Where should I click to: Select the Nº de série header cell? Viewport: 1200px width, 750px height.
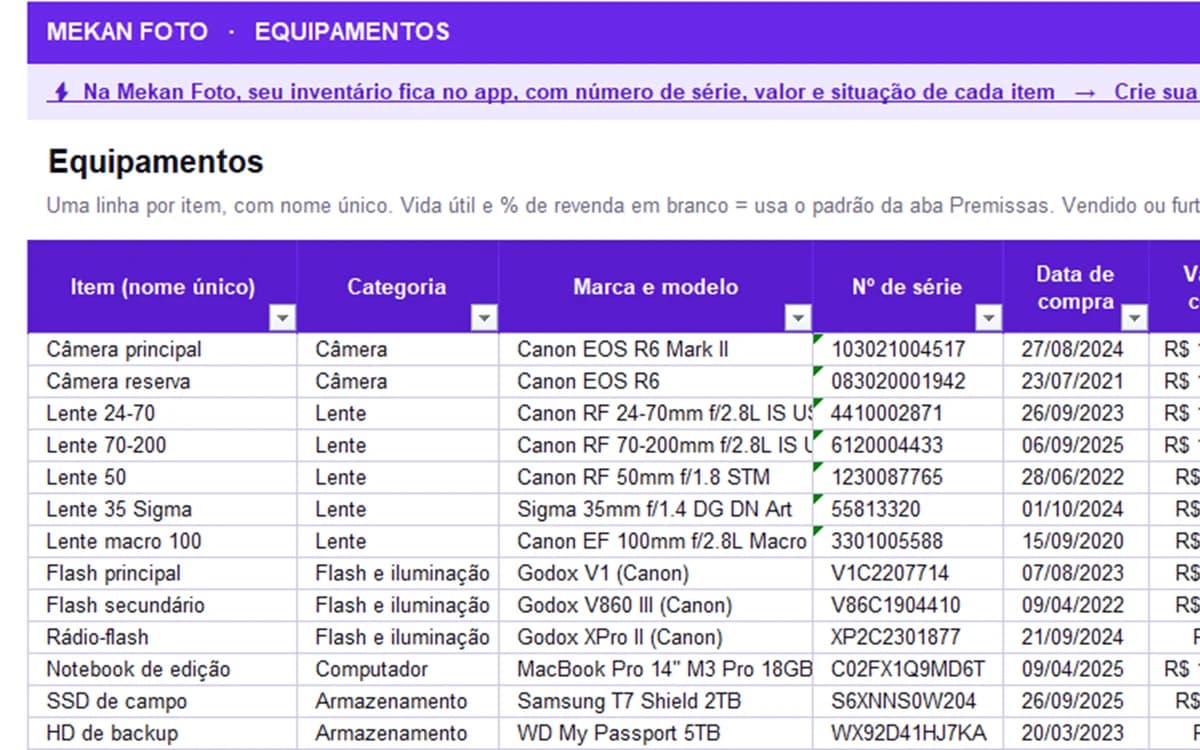pos(908,287)
